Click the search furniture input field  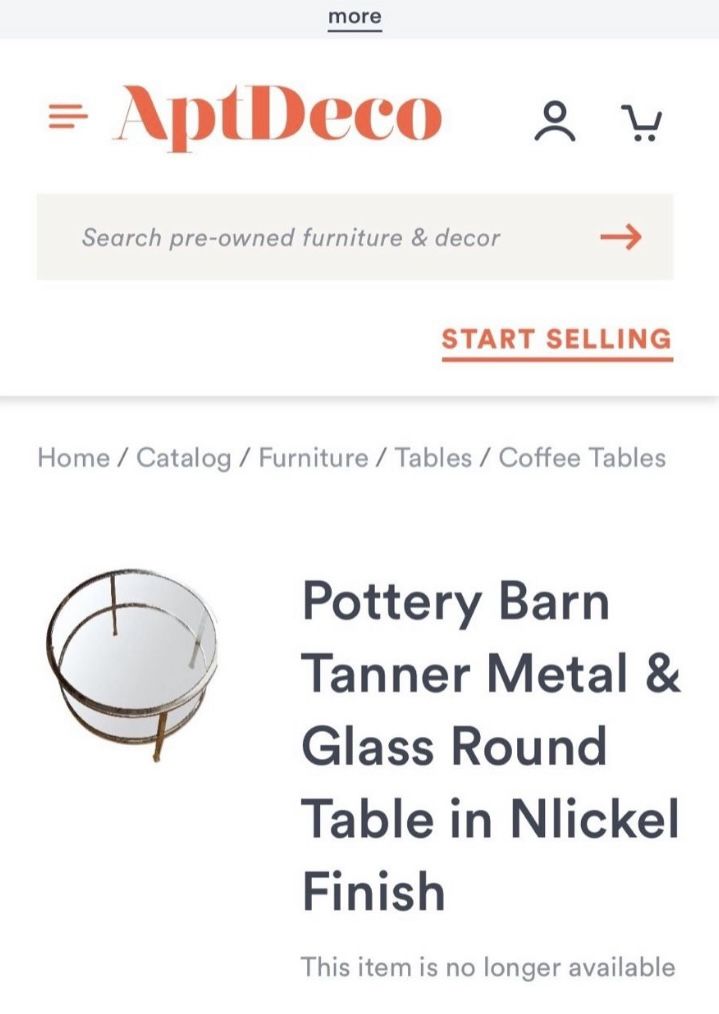point(290,237)
